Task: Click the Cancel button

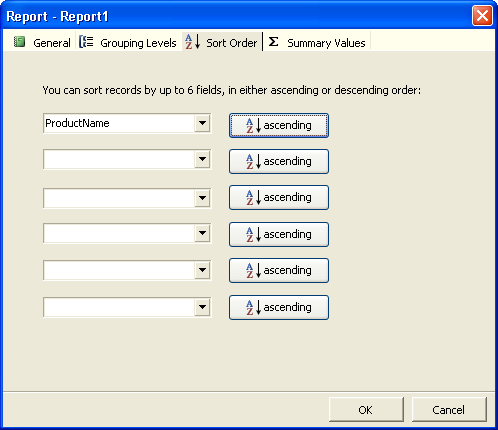Action: (449, 410)
